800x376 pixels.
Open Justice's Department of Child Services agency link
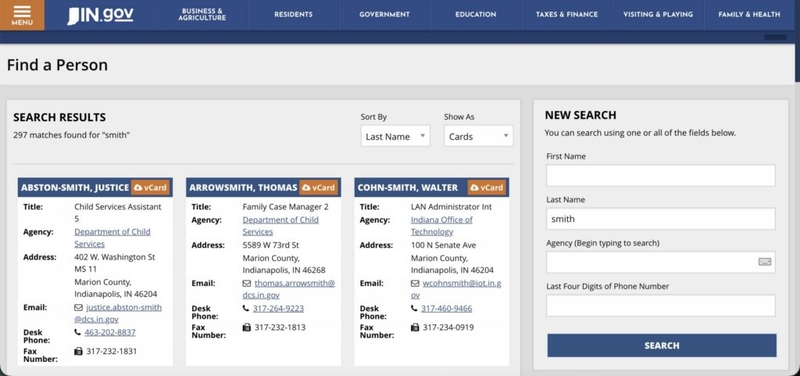(x=112, y=238)
